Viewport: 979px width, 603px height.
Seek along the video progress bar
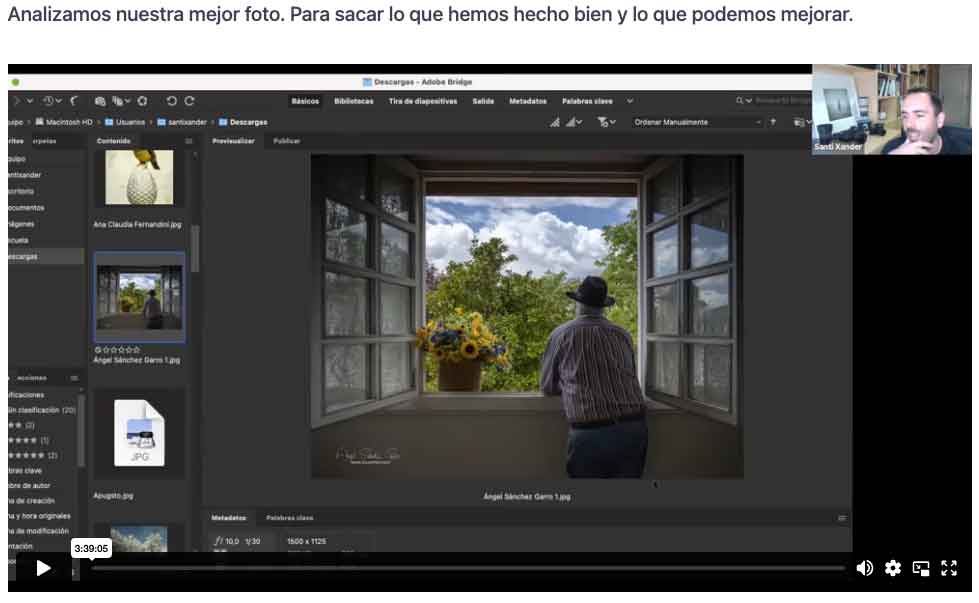coord(468,568)
